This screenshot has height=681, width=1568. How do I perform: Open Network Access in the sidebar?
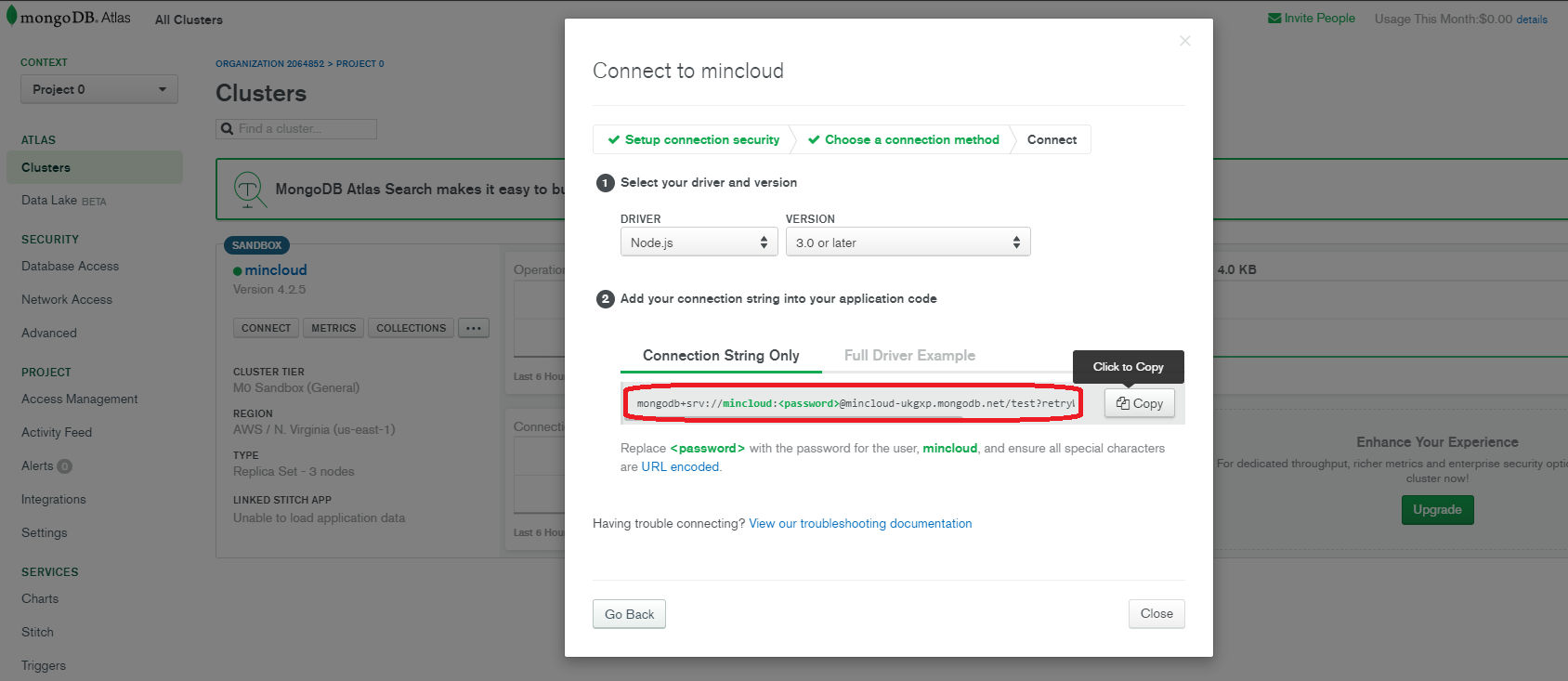[x=67, y=300]
